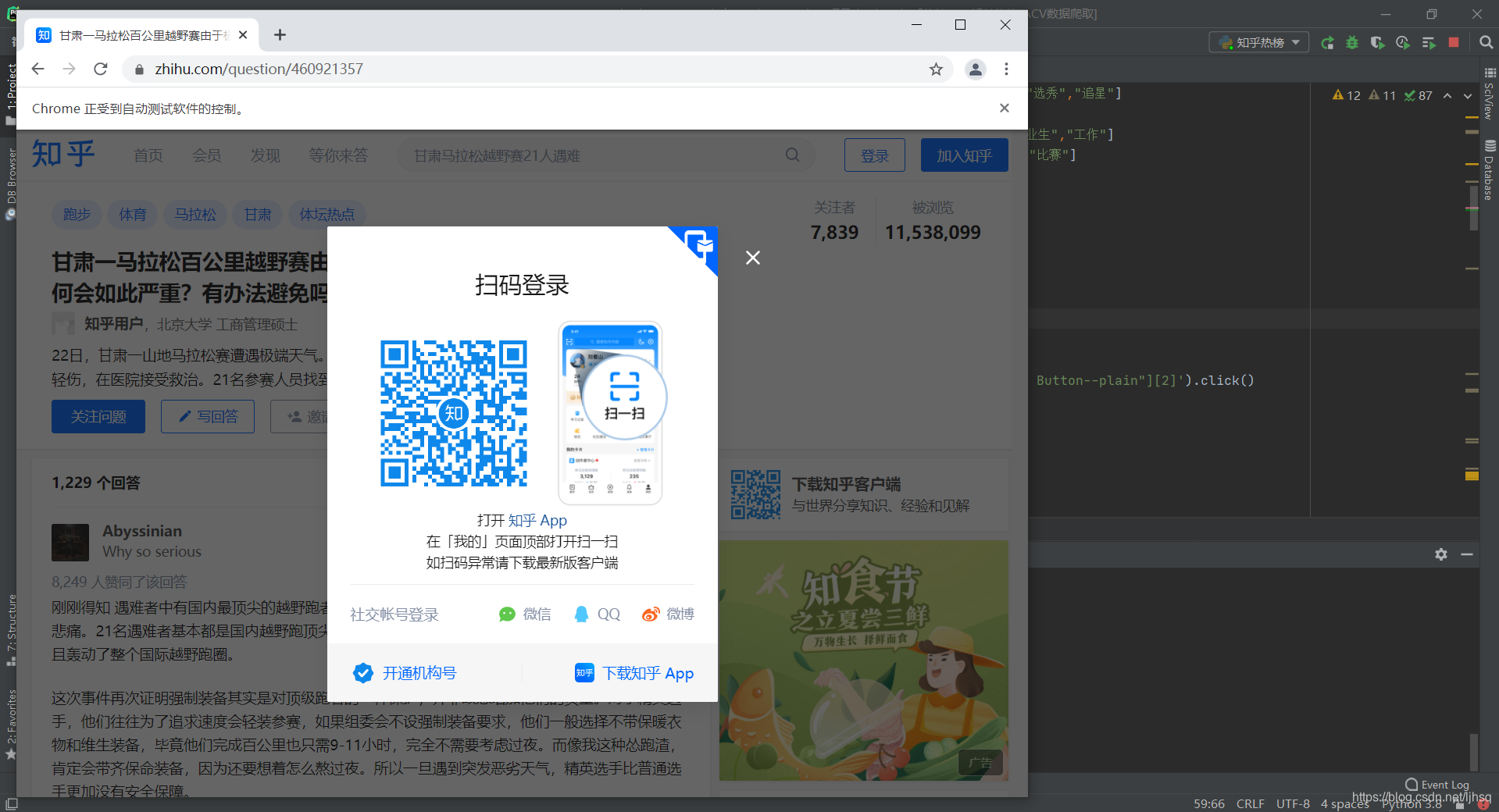This screenshot has width=1499, height=812.
Task: Click the Debug bug icon in PyCharm
Action: point(1352,42)
